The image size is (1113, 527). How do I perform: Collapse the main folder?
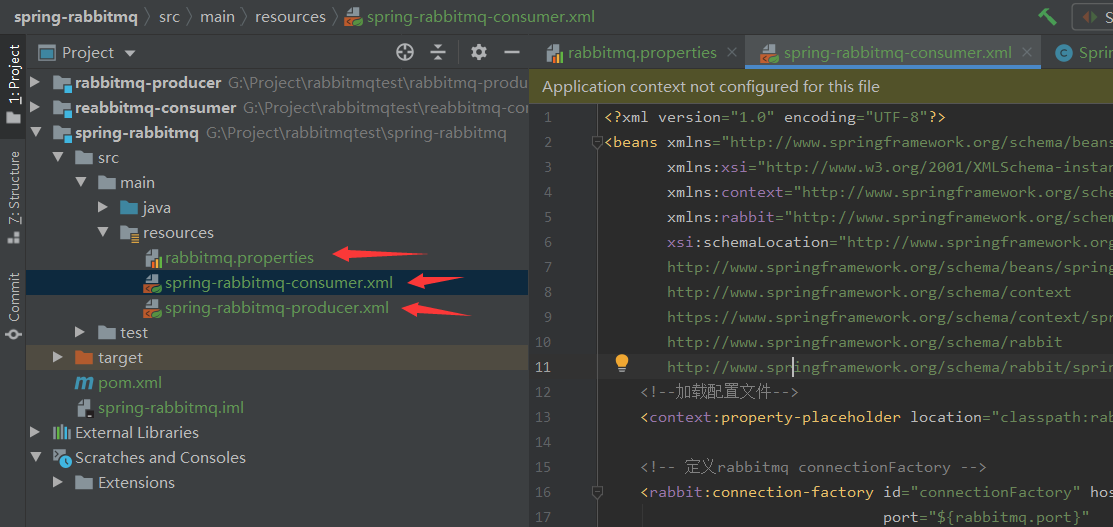[81, 183]
